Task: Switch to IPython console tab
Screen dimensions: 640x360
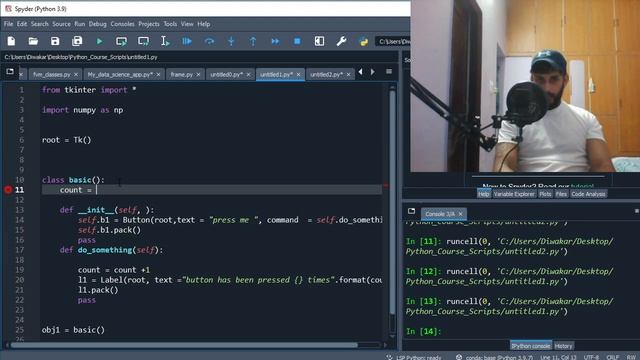Action: (x=531, y=346)
